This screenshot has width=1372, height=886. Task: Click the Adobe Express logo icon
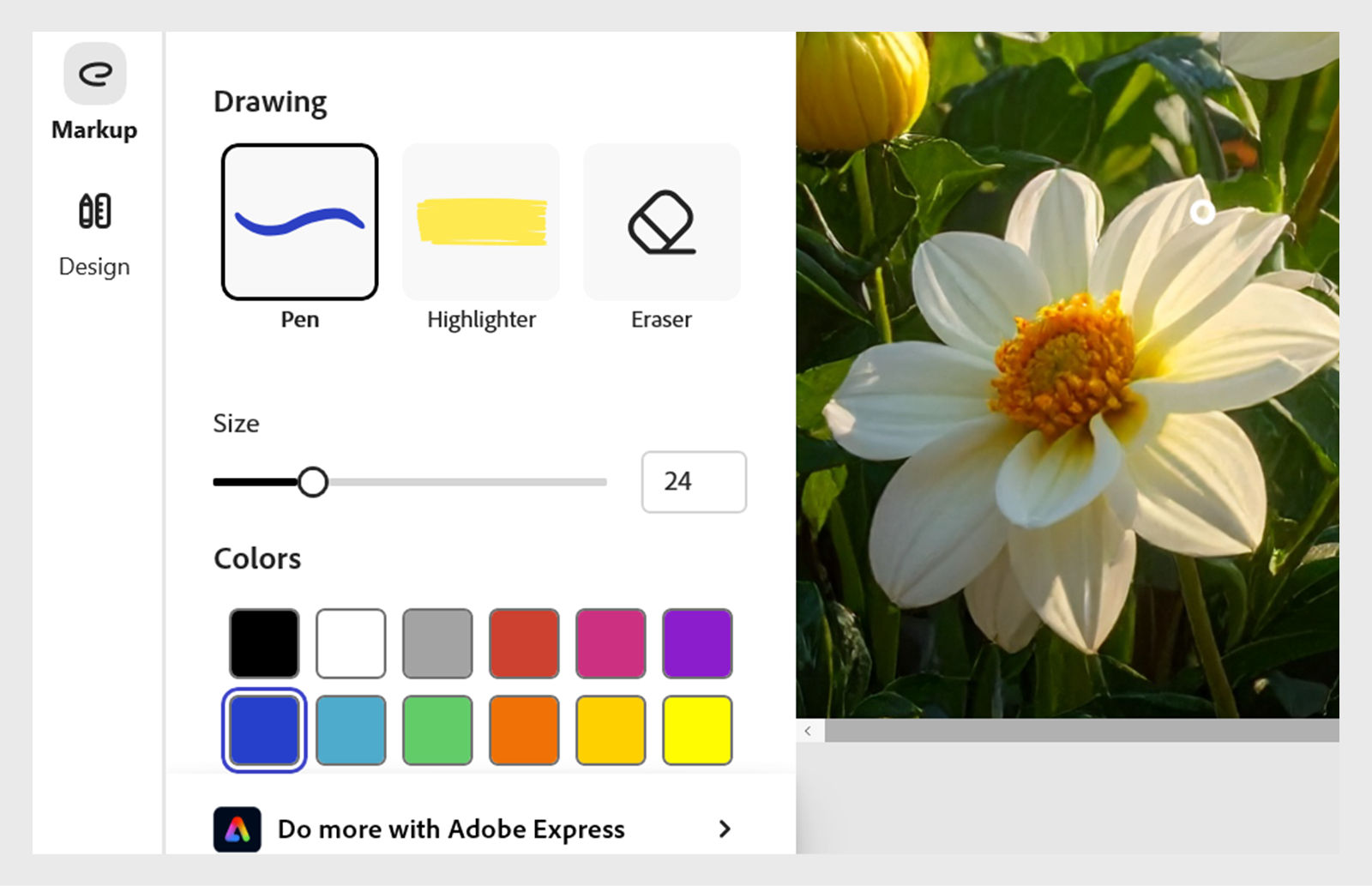[x=238, y=829]
